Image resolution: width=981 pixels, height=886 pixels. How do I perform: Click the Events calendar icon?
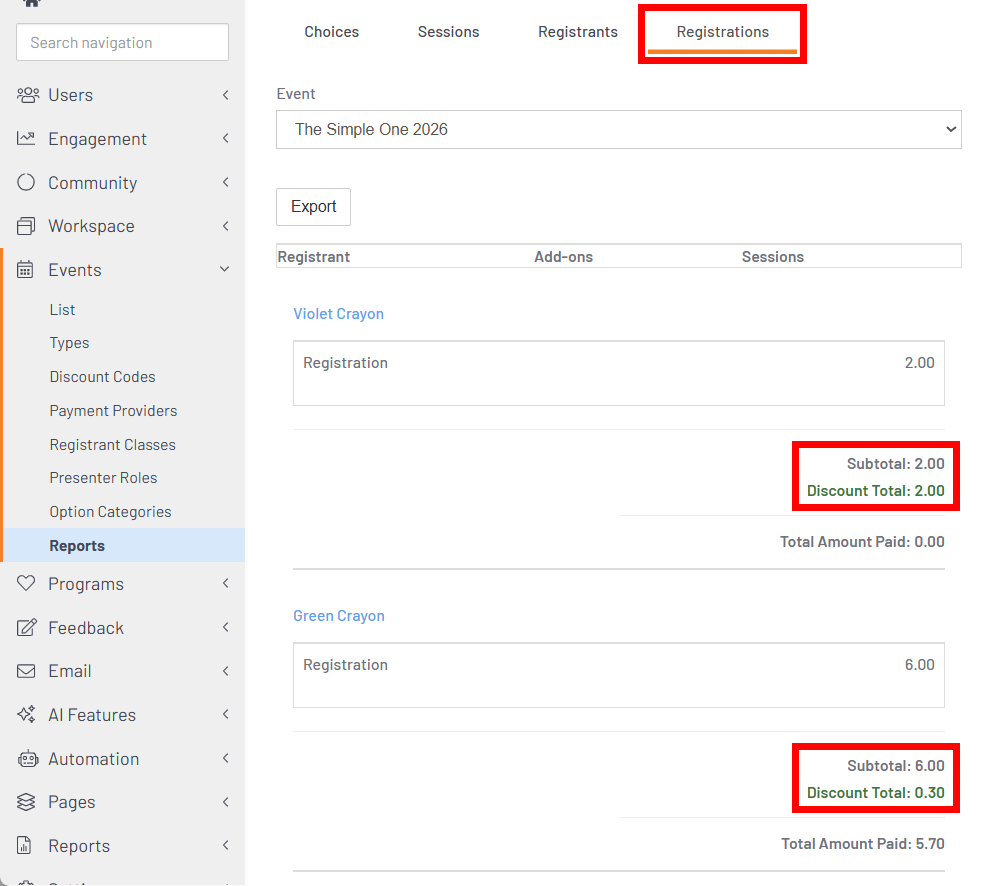tap(27, 270)
